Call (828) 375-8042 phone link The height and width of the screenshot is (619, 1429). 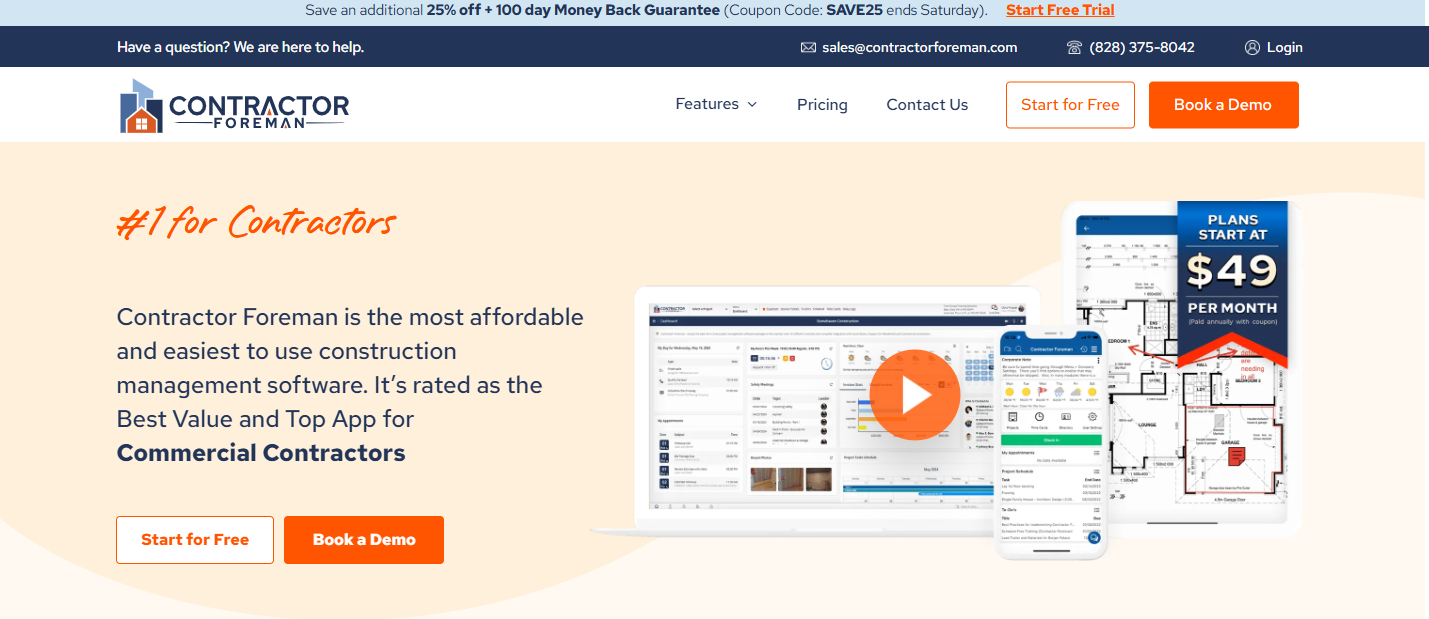pyautogui.click(x=1142, y=47)
